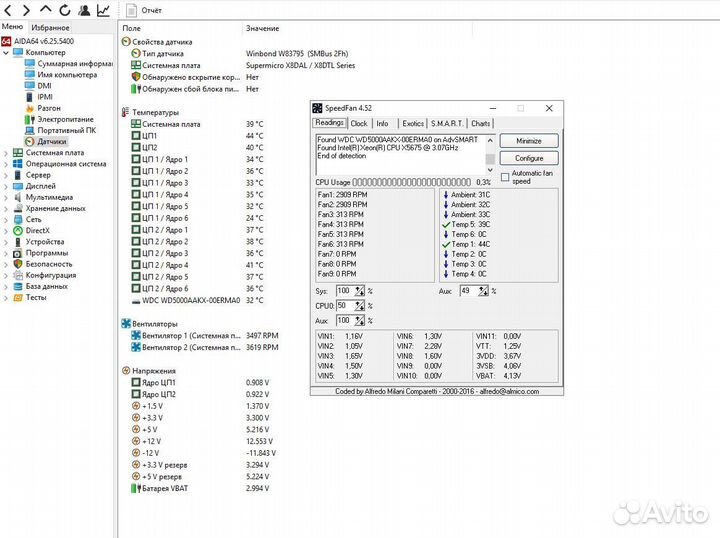The height and width of the screenshot is (538, 720).
Task: Click the Безопасность shield icon
Action: [x=18, y=264]
